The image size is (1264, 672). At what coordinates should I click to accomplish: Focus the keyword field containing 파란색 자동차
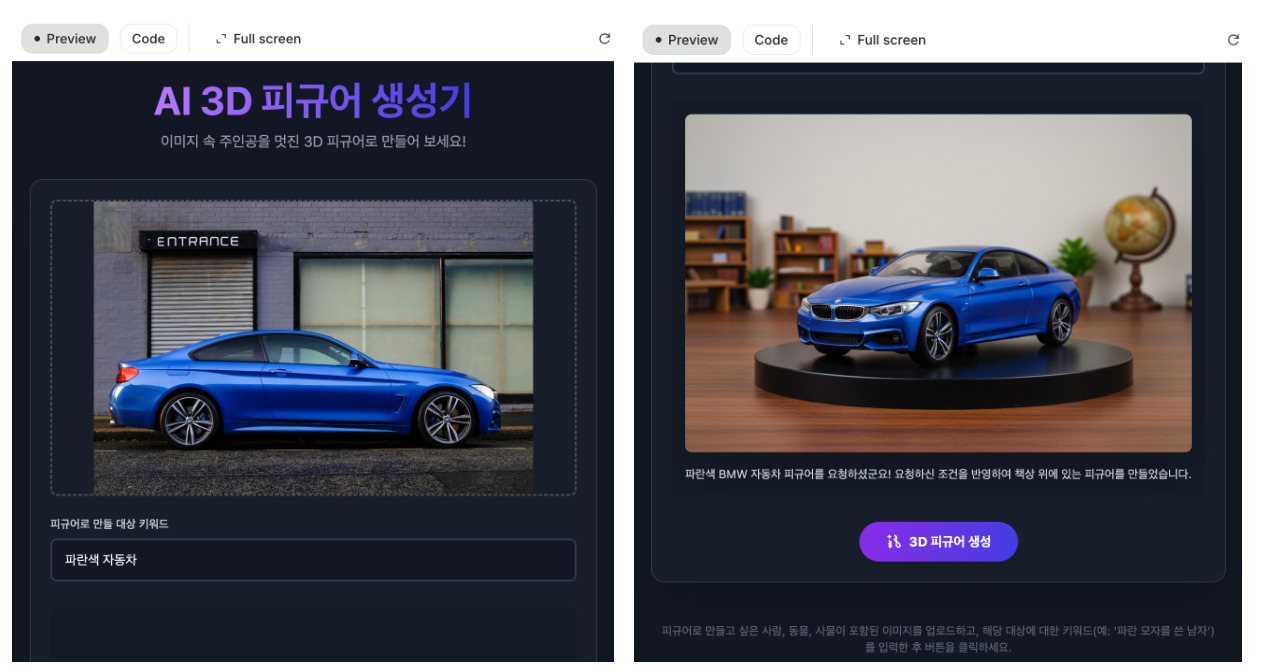coord(313,560)
